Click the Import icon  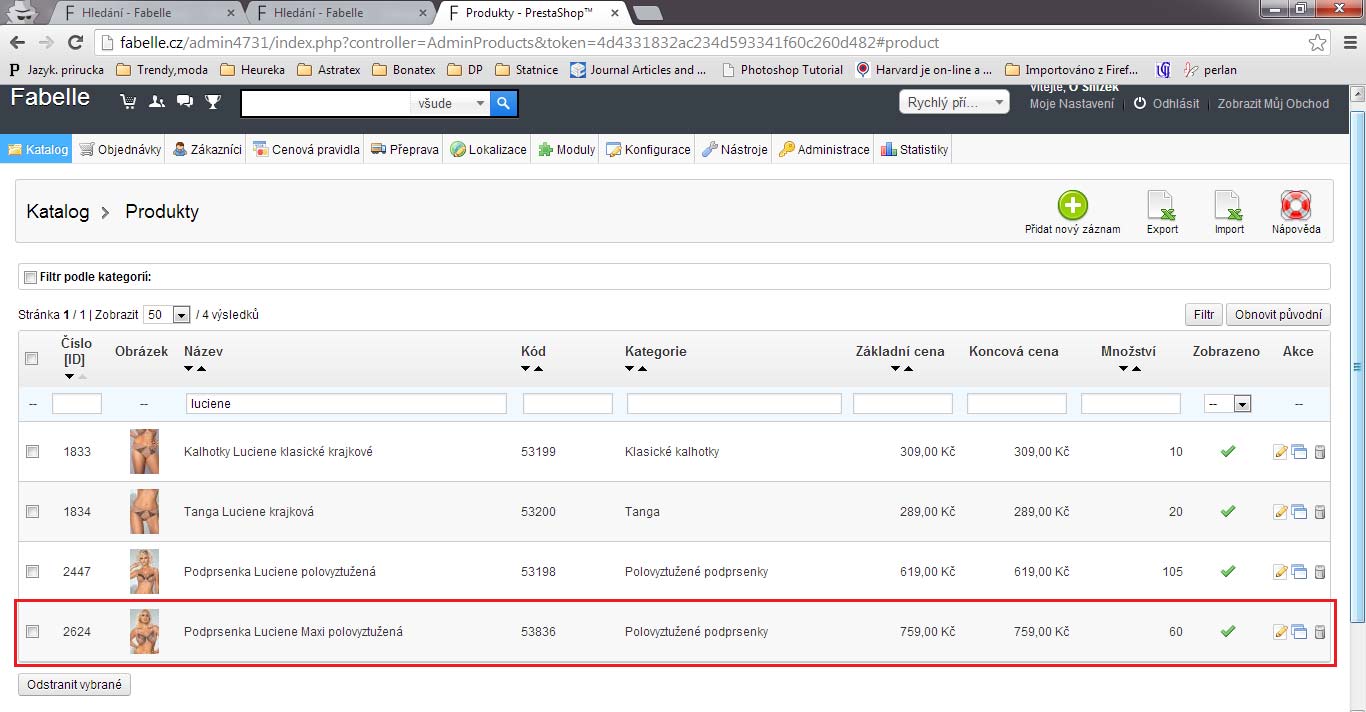(x=1229, y=206)
